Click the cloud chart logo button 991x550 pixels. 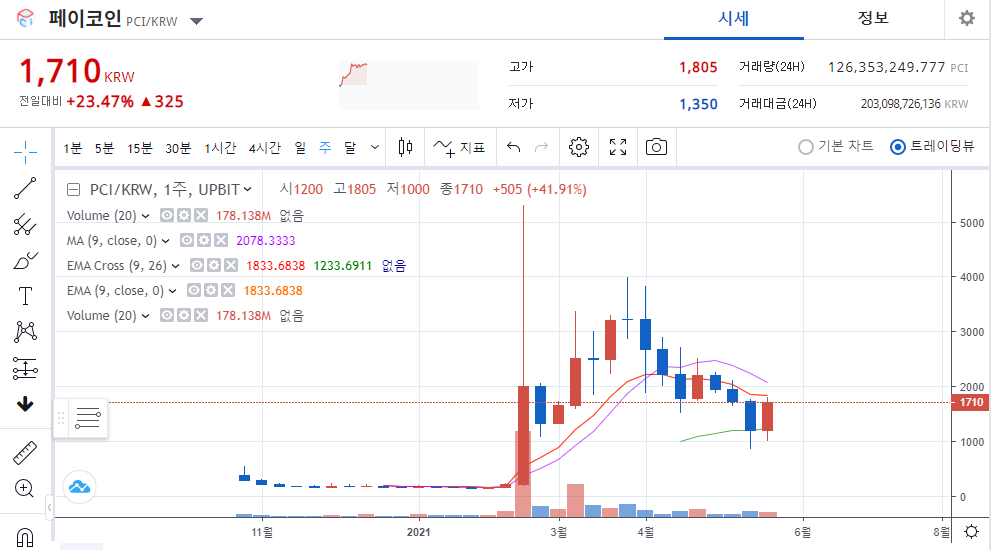(x=79, y=487)
